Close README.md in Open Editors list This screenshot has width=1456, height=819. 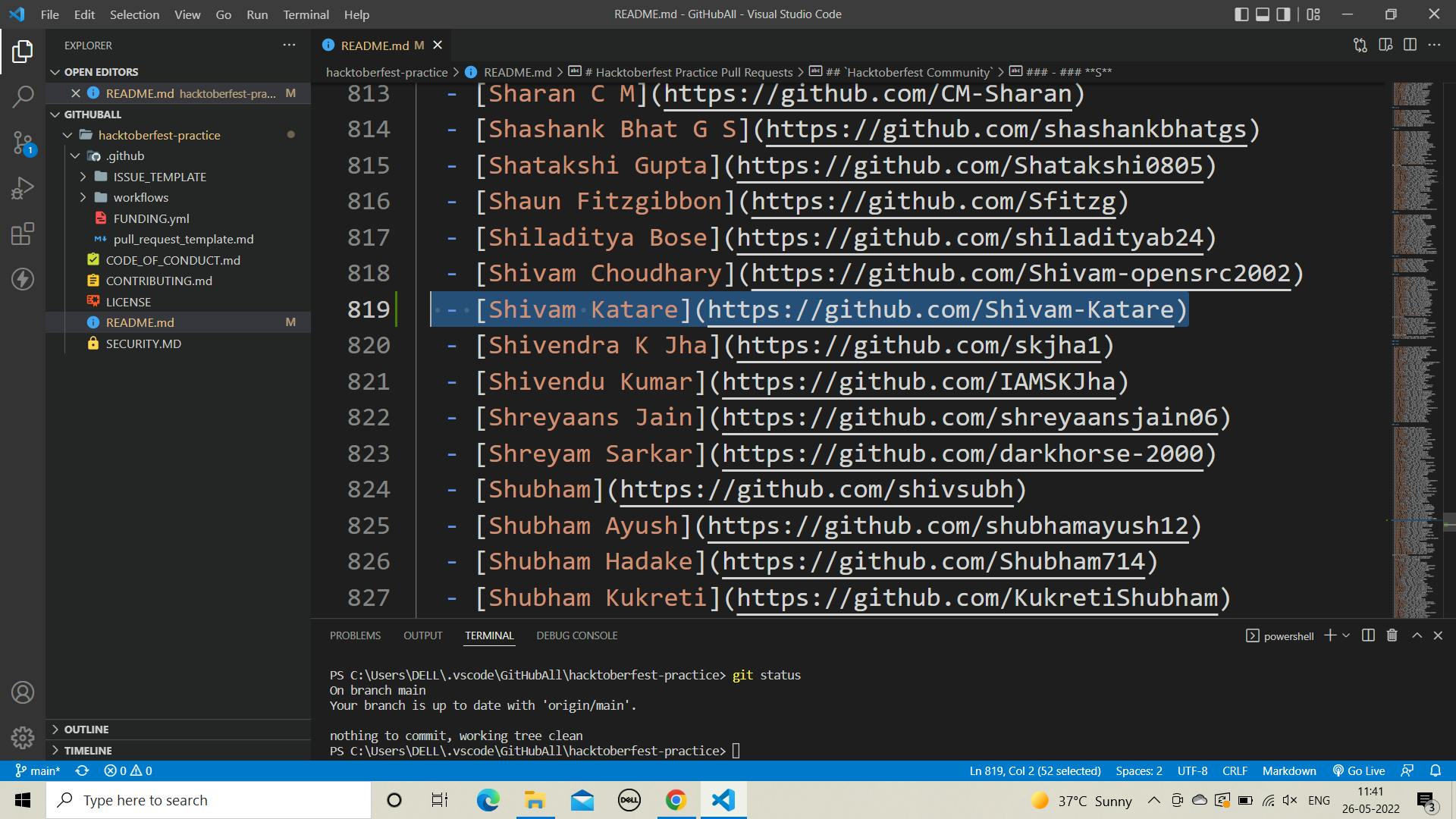click(x=75, y=93)
